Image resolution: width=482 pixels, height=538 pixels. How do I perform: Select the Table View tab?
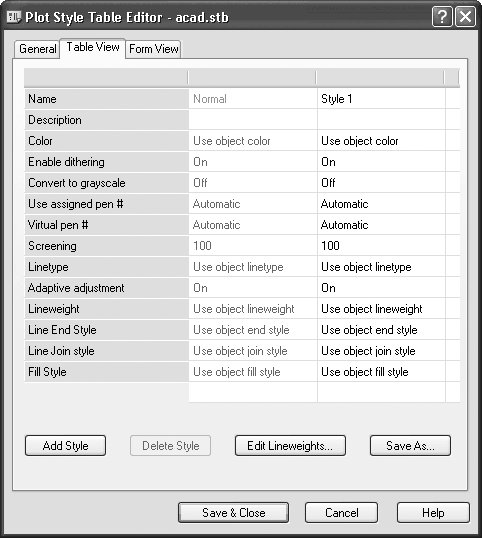tap(93, 47)
